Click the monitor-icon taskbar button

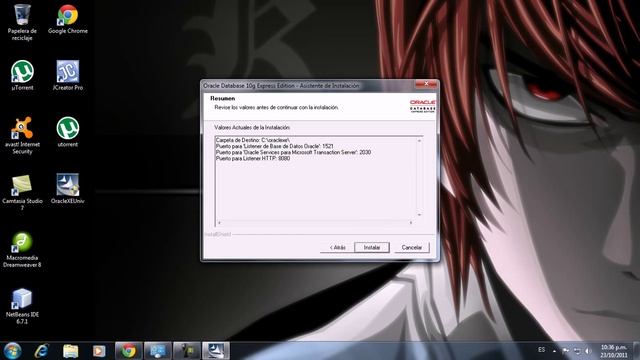click(x=158, y=351)
